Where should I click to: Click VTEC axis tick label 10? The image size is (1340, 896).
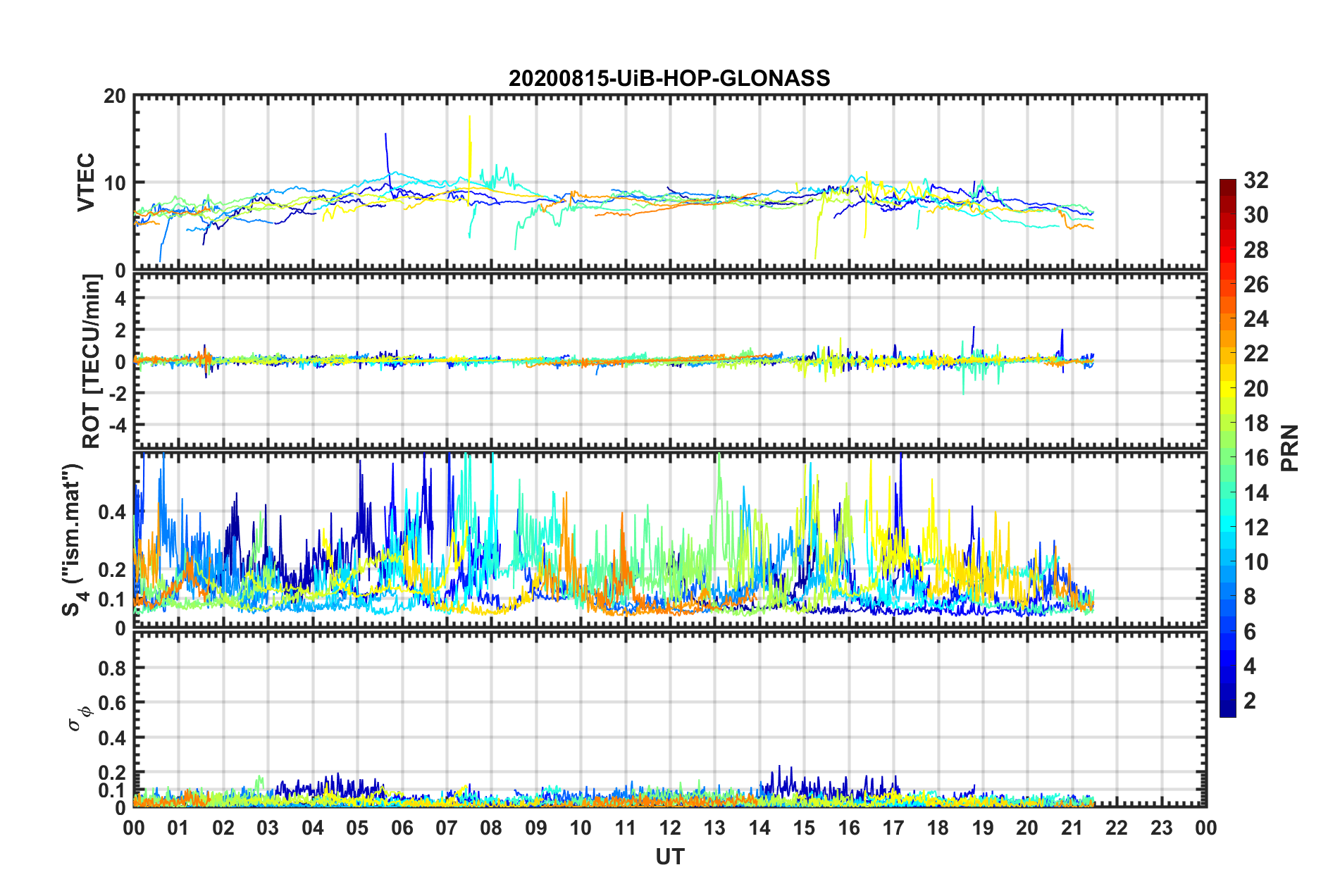114,183
